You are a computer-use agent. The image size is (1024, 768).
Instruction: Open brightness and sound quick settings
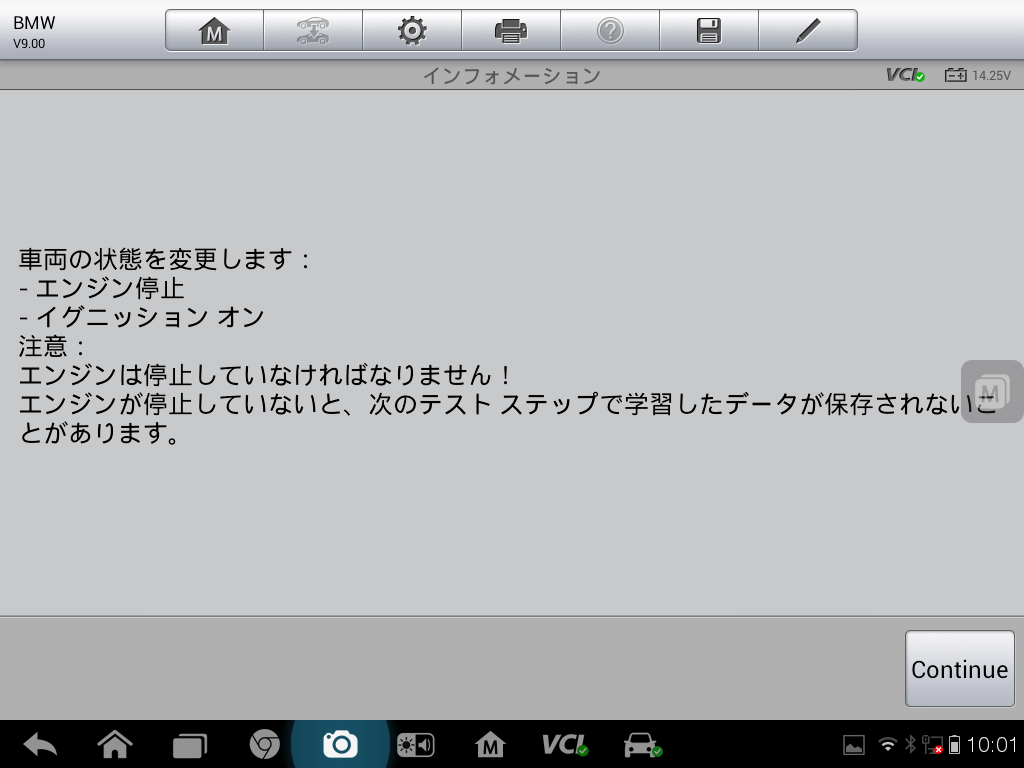pyautogui.click(x=415, y=744)
